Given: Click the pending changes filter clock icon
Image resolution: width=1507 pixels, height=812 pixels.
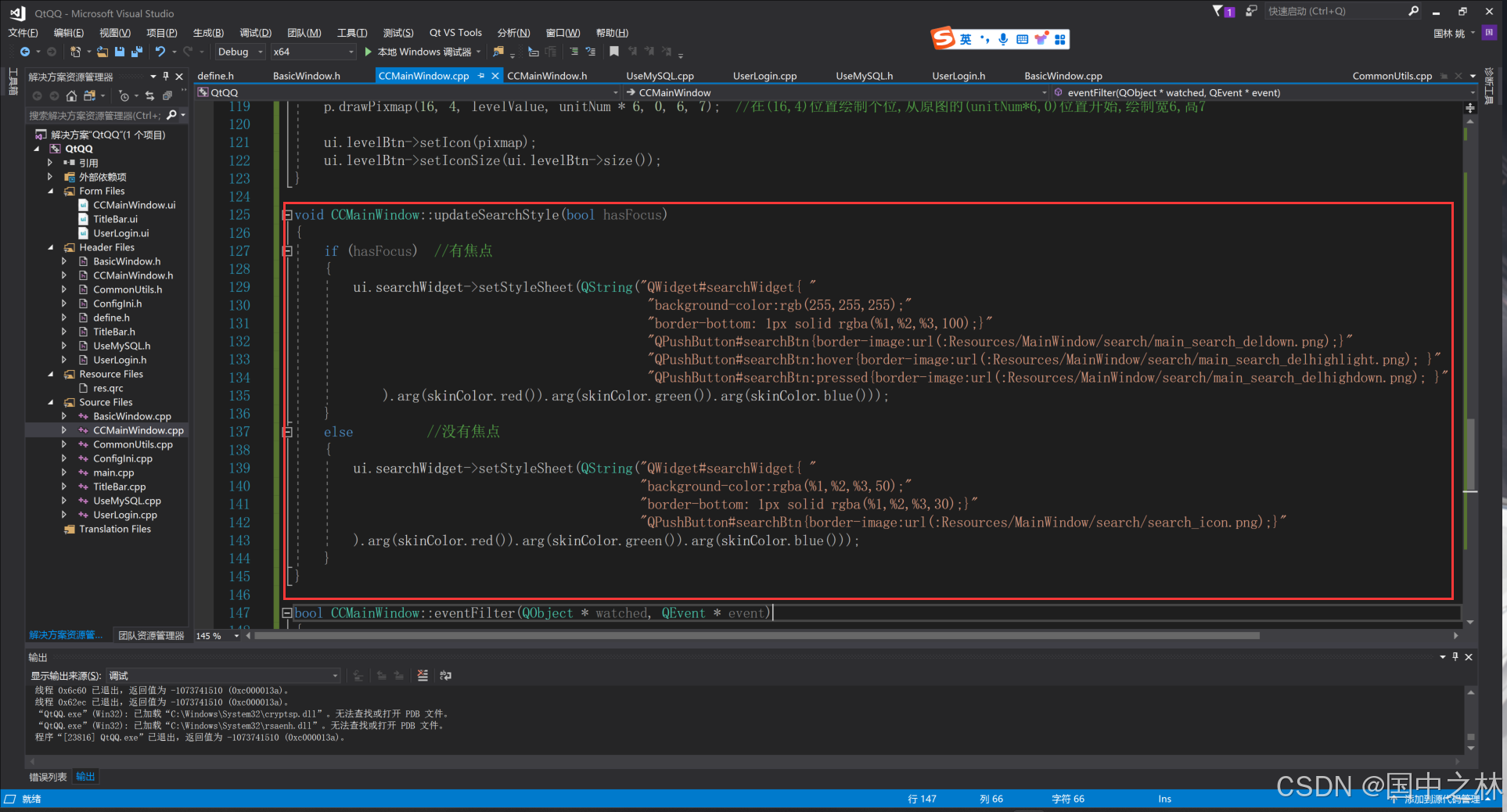Looking at the screenshot, I should click(124, 95).
